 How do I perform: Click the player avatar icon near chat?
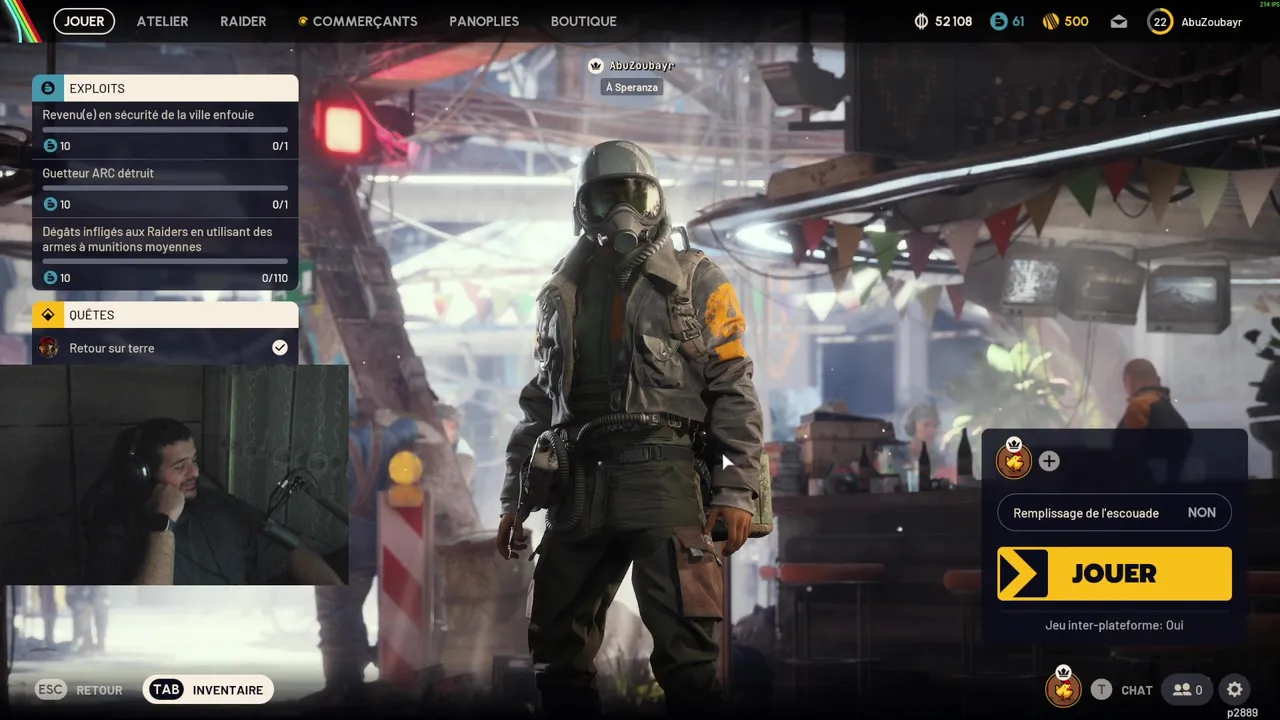tap(1063, 688)
